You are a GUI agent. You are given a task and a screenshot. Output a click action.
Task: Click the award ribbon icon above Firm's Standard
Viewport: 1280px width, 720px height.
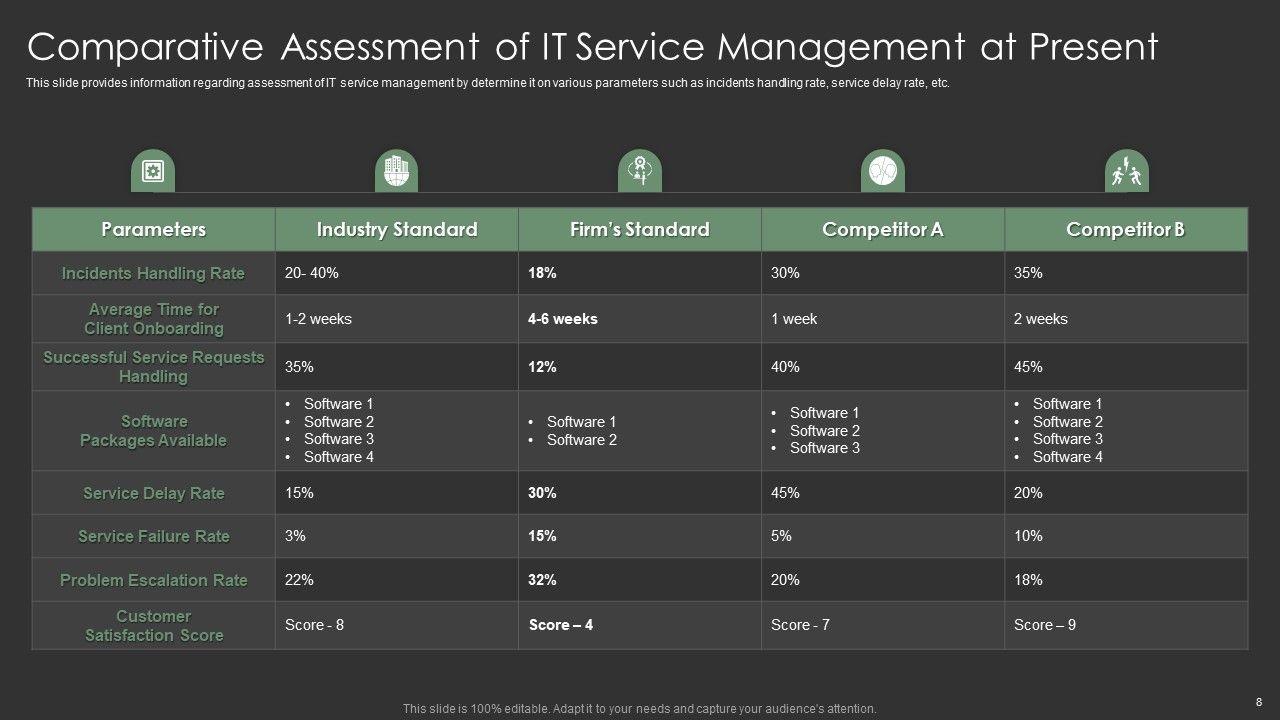coord(639,172)
